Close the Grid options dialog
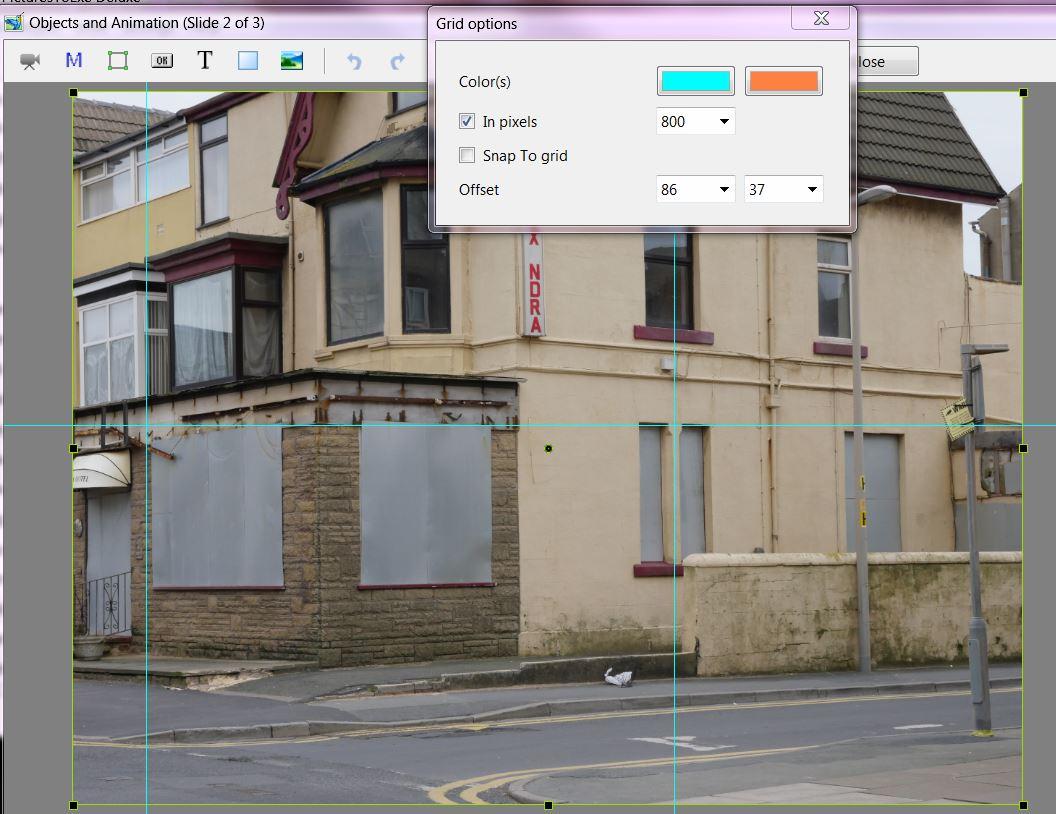Screen dimensions: 1056x814 coord(820,18)
